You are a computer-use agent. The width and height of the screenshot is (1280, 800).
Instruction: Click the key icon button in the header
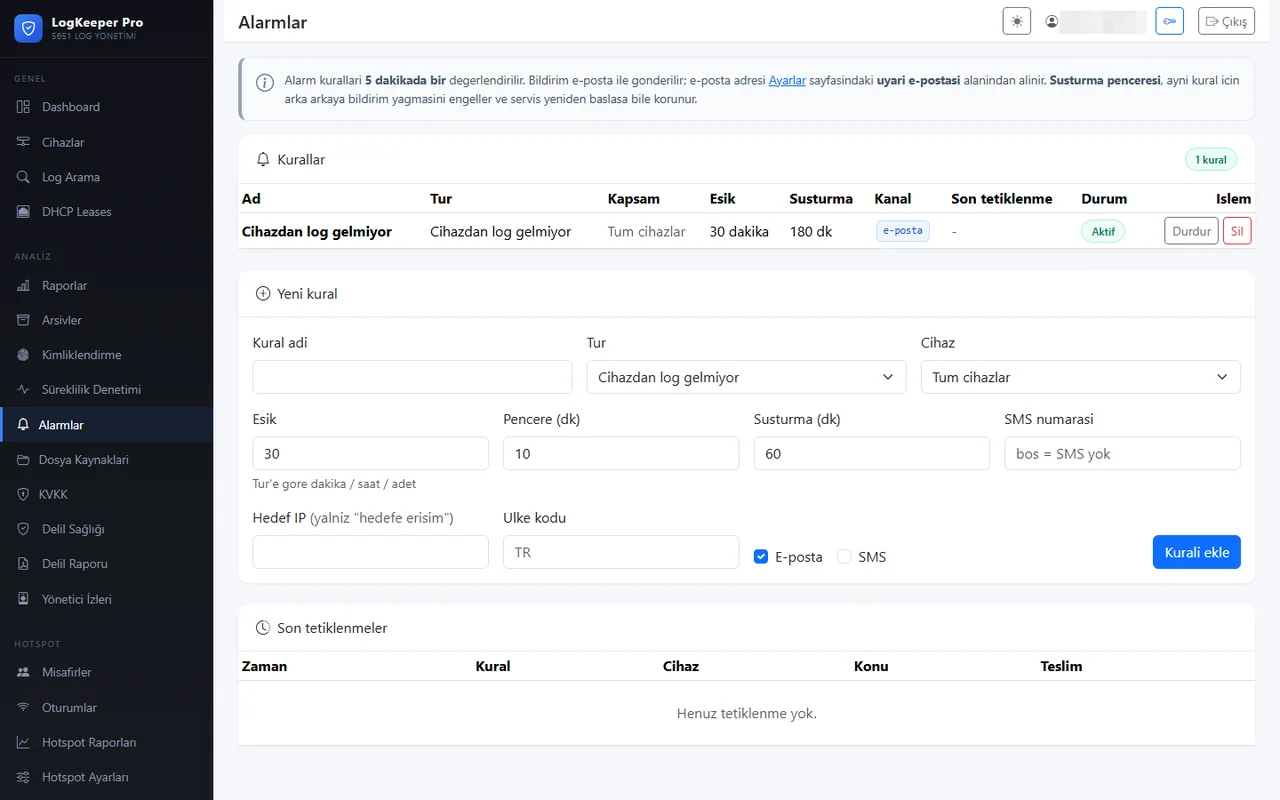click(1169, 21)
